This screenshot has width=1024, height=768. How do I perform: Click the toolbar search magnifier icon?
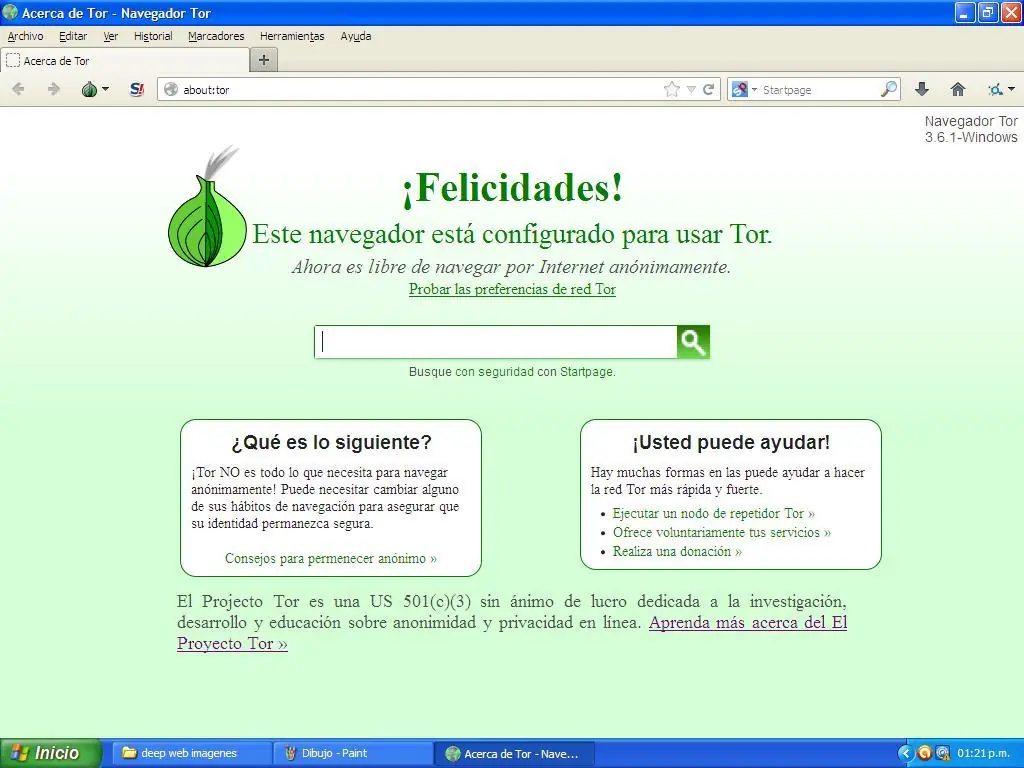click(889, 89)
